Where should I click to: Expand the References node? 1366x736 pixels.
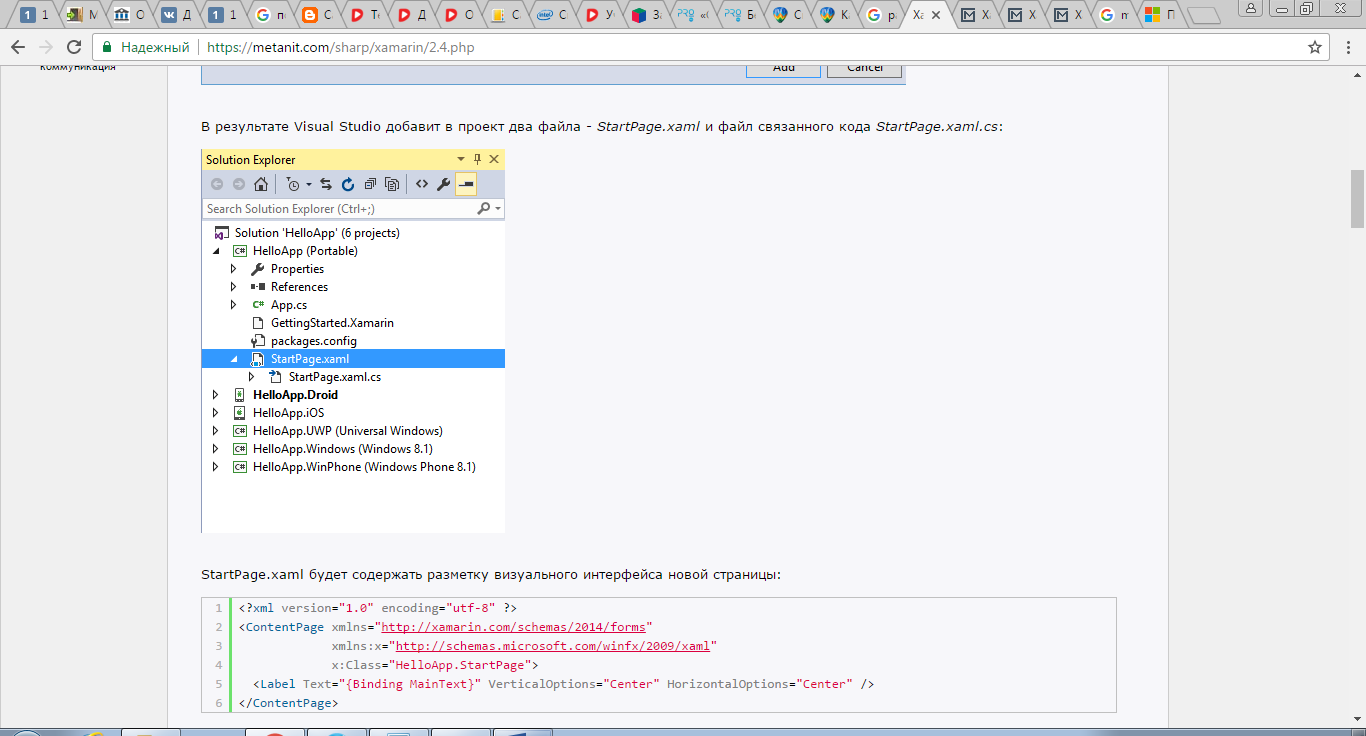pos(234,287)
